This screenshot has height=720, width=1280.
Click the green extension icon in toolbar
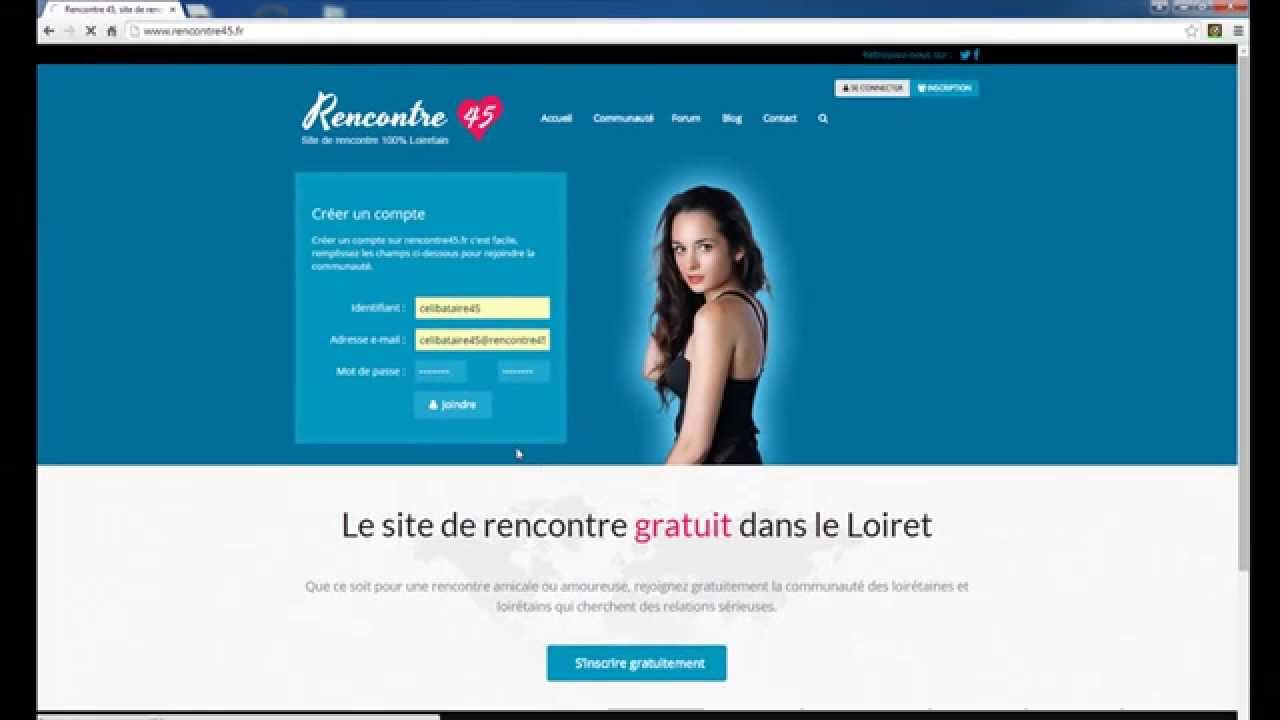coord(1215,31)
